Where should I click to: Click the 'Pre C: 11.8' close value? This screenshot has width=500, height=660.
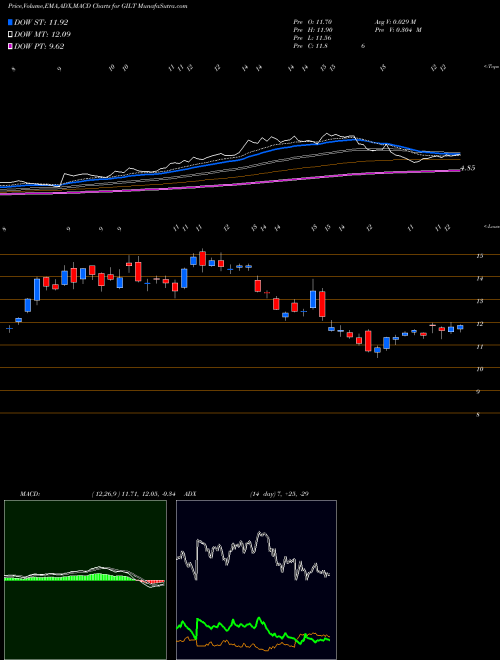point(311,46)
